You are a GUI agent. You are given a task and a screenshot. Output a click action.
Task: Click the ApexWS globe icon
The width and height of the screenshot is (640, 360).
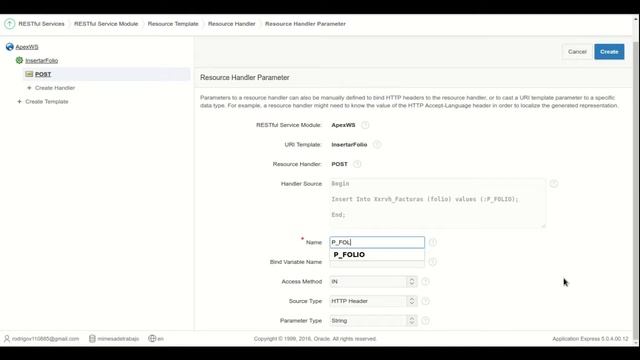point(9,47)
